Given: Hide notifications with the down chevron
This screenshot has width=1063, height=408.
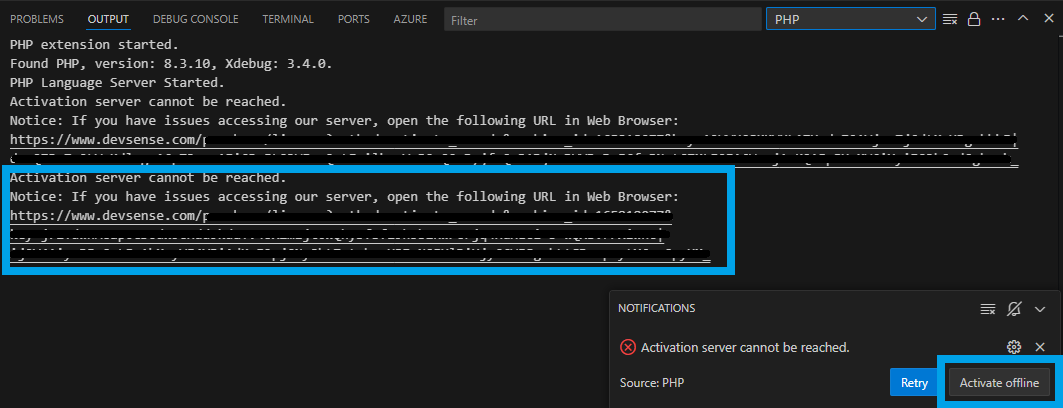Looking at the screenshot, I should [1040, 309].
